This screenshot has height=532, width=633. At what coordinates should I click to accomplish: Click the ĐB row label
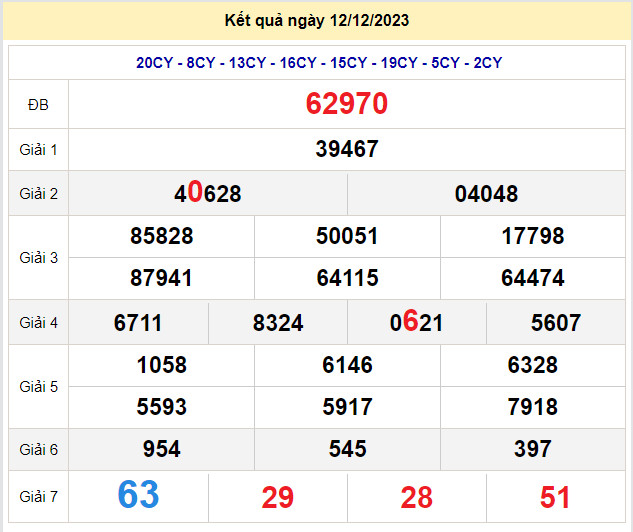click(38, 105)
